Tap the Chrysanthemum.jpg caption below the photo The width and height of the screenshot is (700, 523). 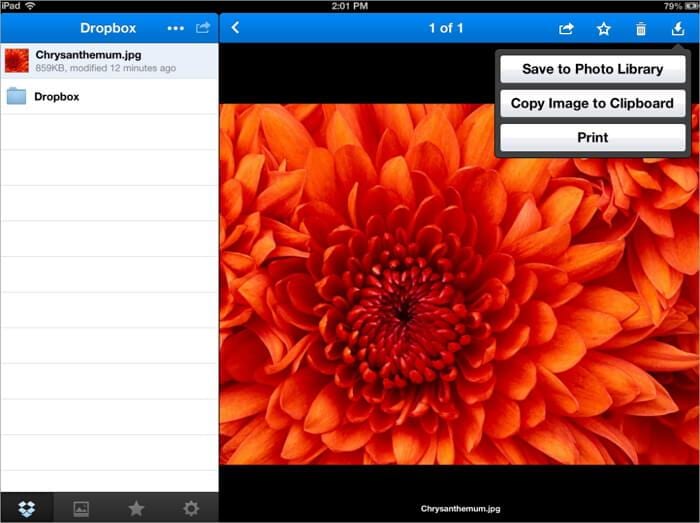click(460, 508)
